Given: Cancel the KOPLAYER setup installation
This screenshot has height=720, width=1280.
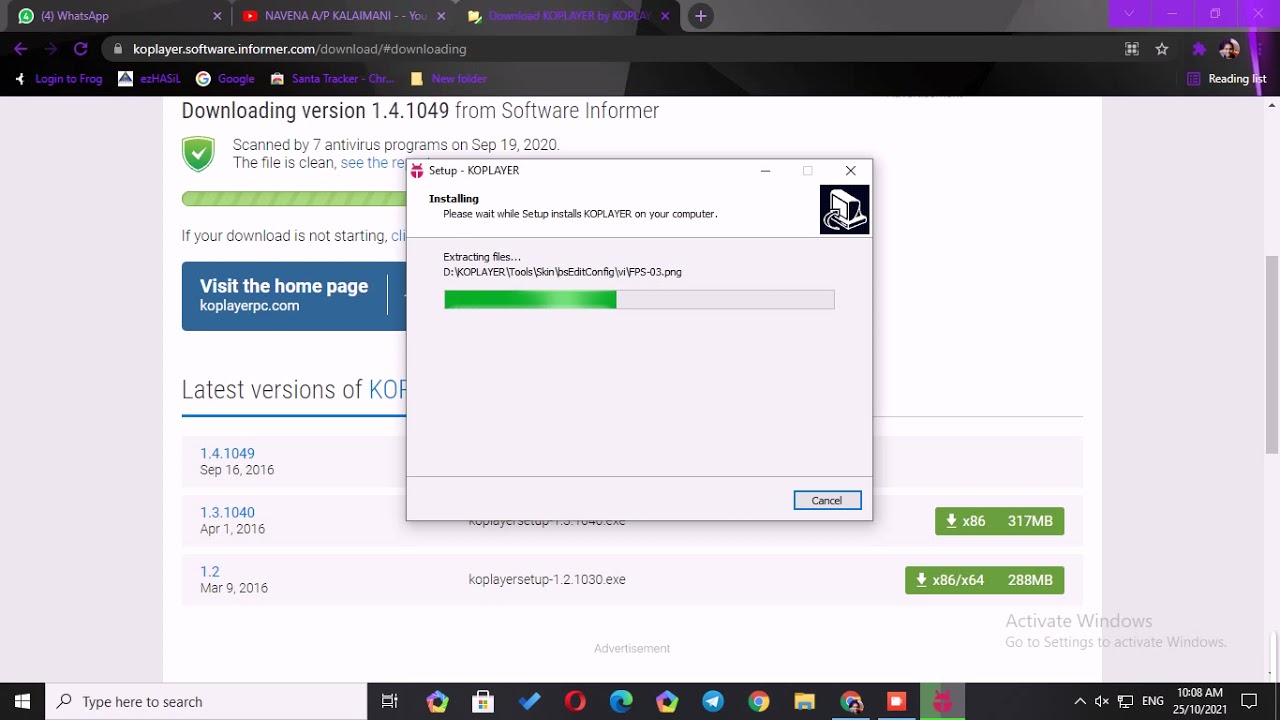Looking at the screenshot, I should tap(827, 500).
